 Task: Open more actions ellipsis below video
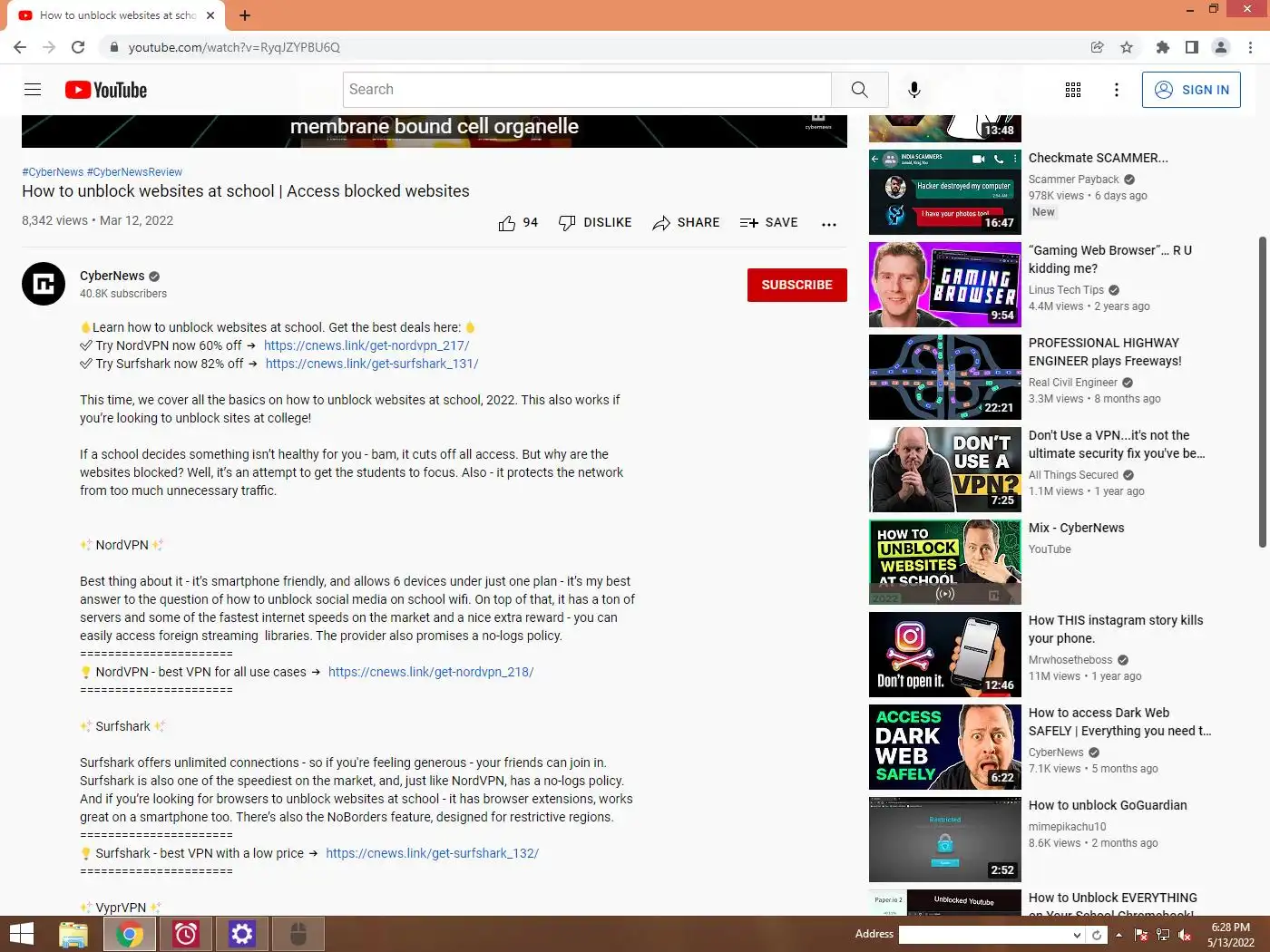pos(829,224)
